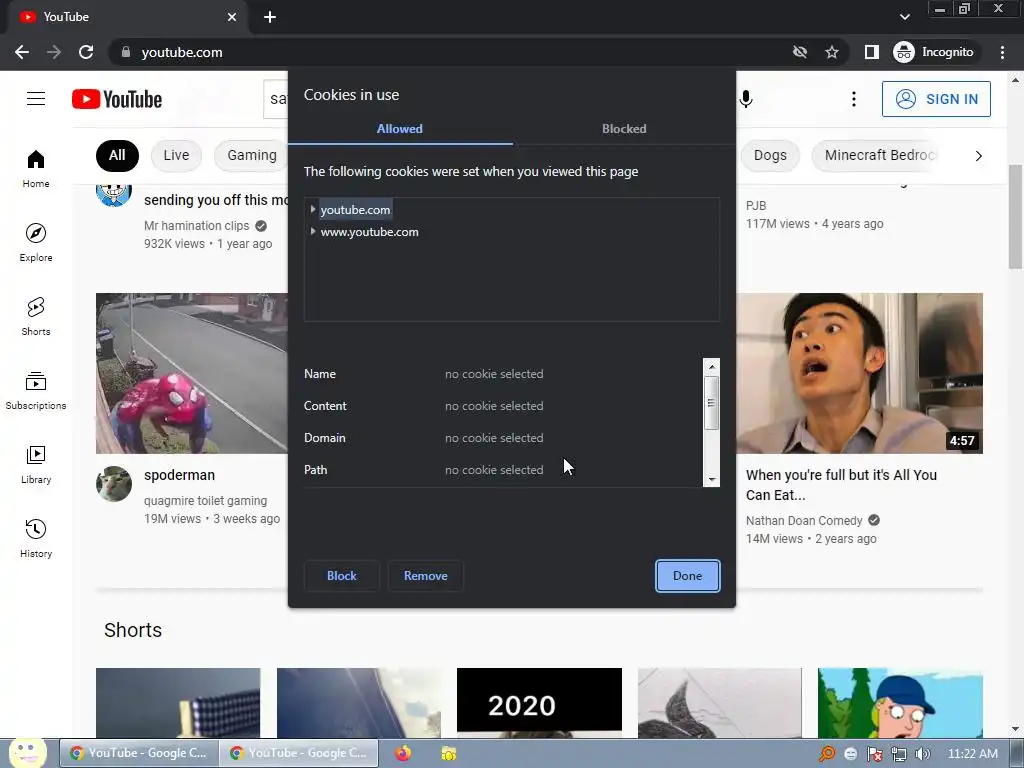Open Subscriptions in the sidebar
This screenshot has width=1024, height=768.
pyautogui.click(x=36, y=390)
